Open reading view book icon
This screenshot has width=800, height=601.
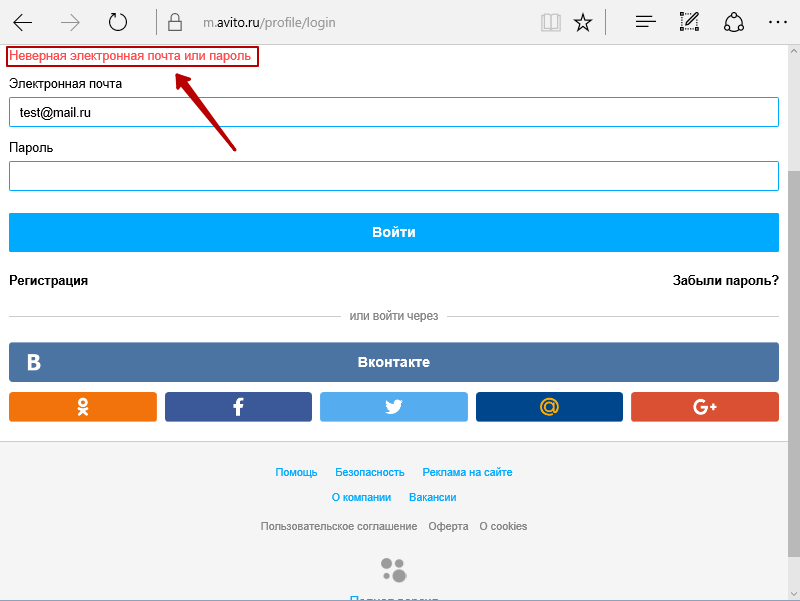551,22
